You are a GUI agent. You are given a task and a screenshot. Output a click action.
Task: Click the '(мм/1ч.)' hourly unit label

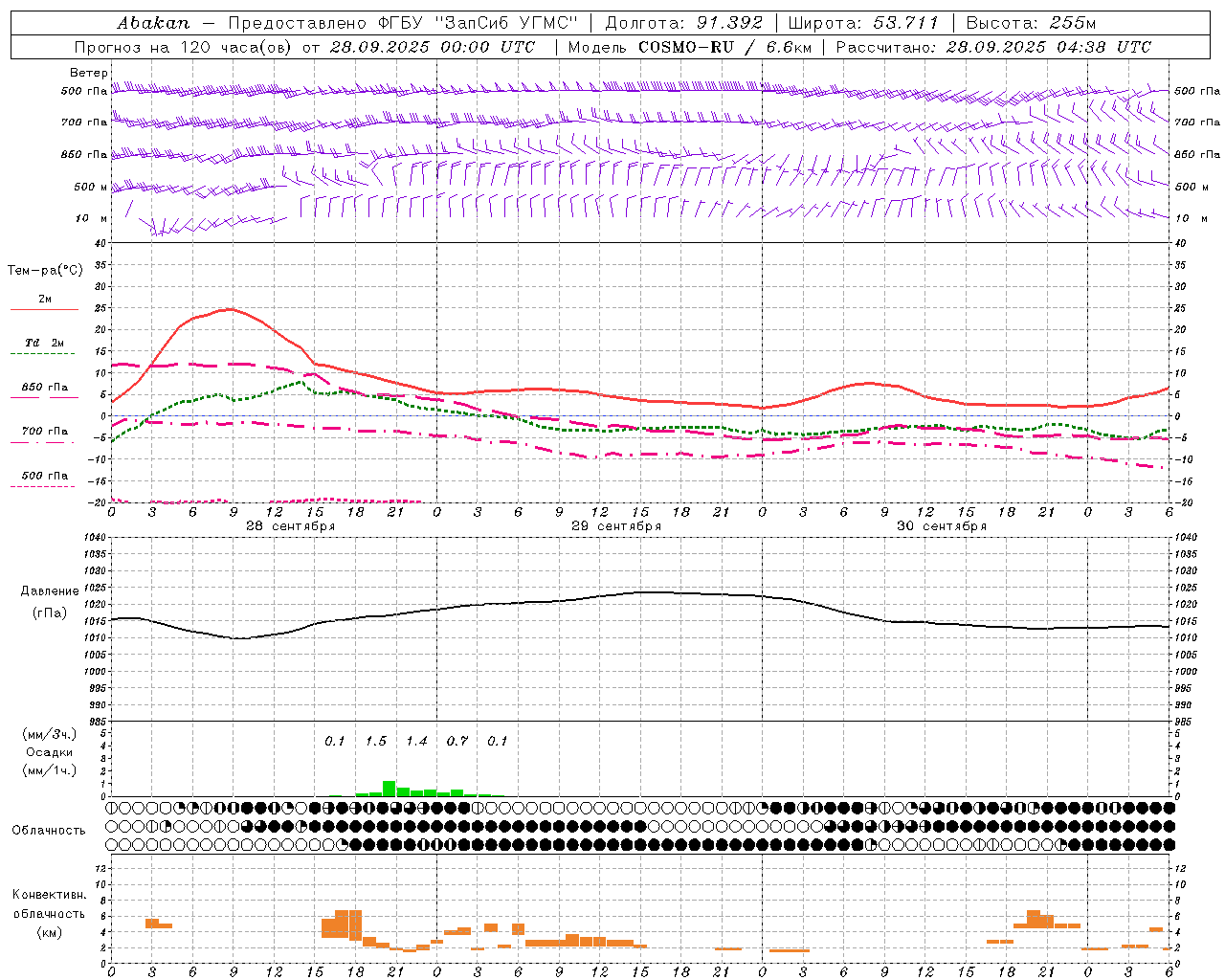(x=50, y=771)
